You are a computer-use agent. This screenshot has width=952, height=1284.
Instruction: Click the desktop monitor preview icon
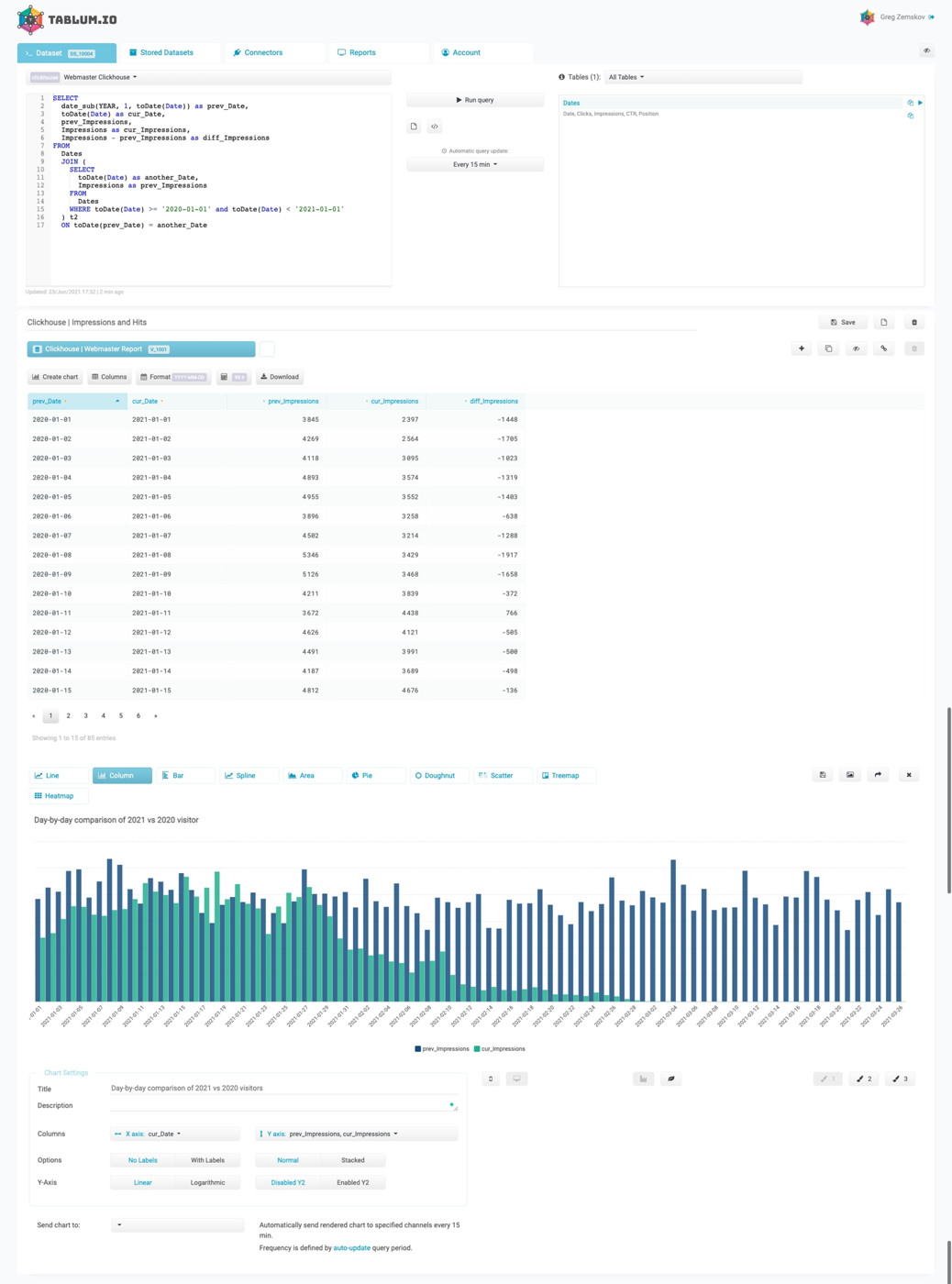tap(516, 1079)
